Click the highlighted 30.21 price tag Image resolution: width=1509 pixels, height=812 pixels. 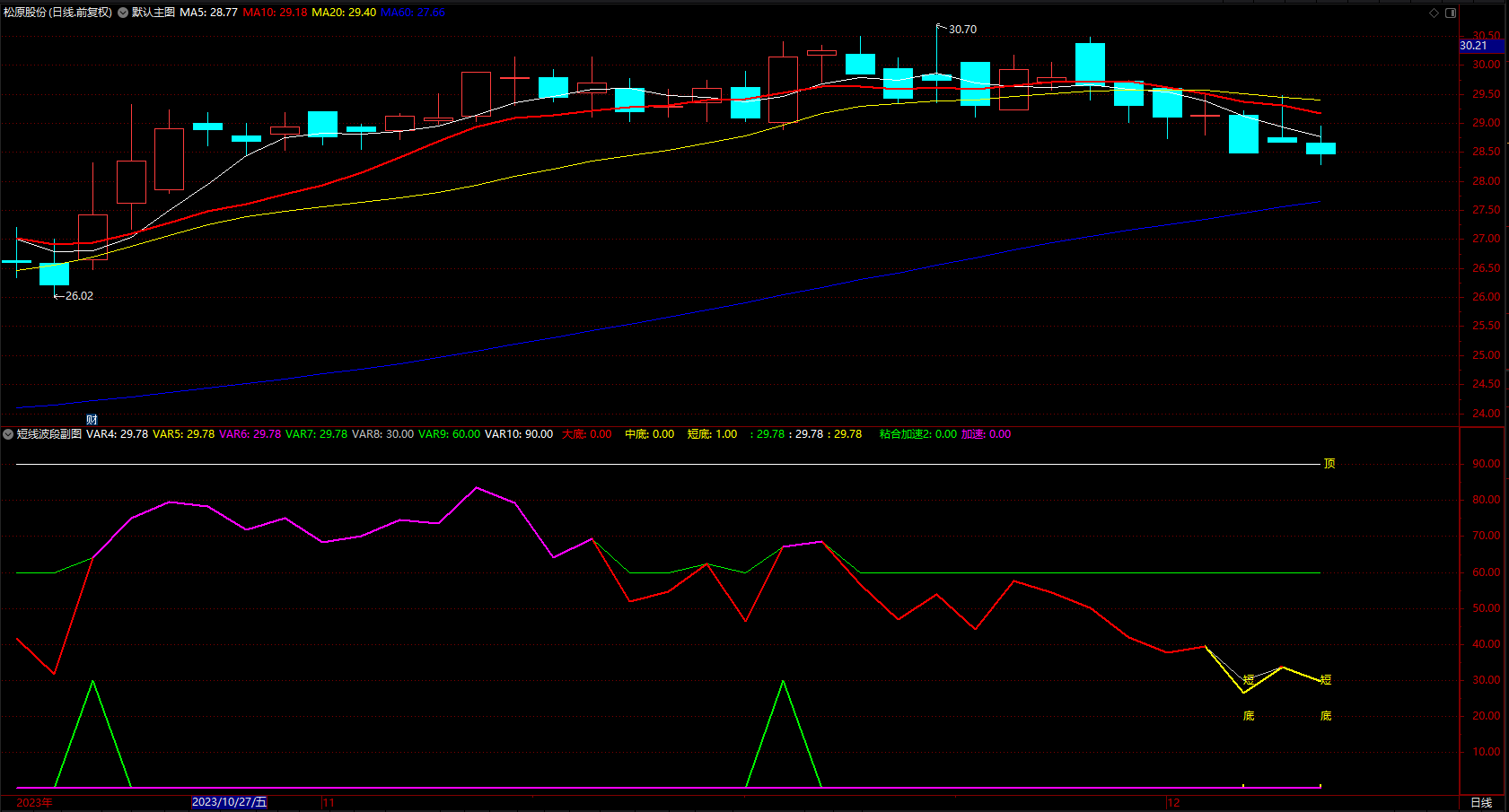click(1482, 46)
